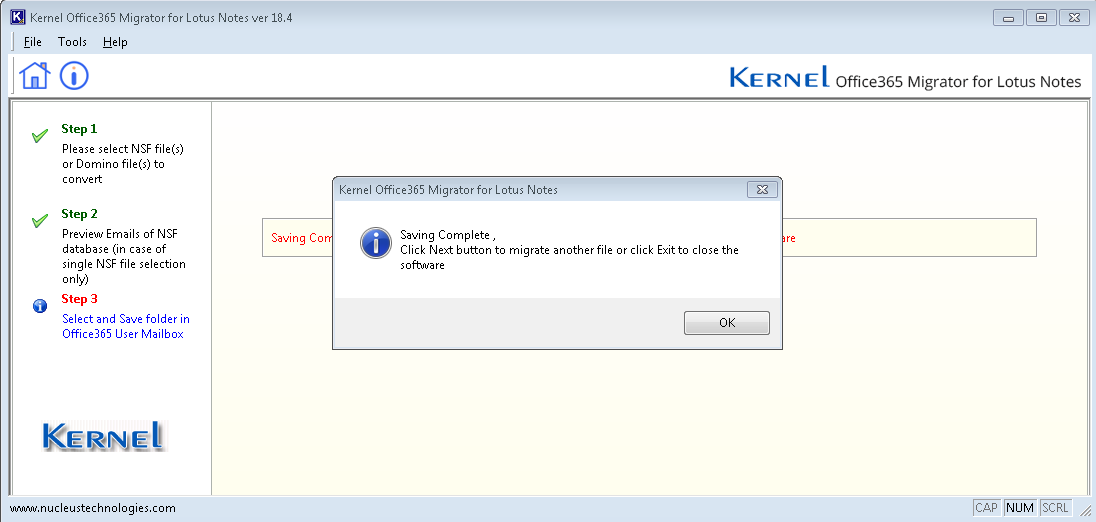Viewport: 1096px width, 522px height.
Task: Click the Home icon in the toolbar
Action: pyautogui.click(x=35, y=75)
